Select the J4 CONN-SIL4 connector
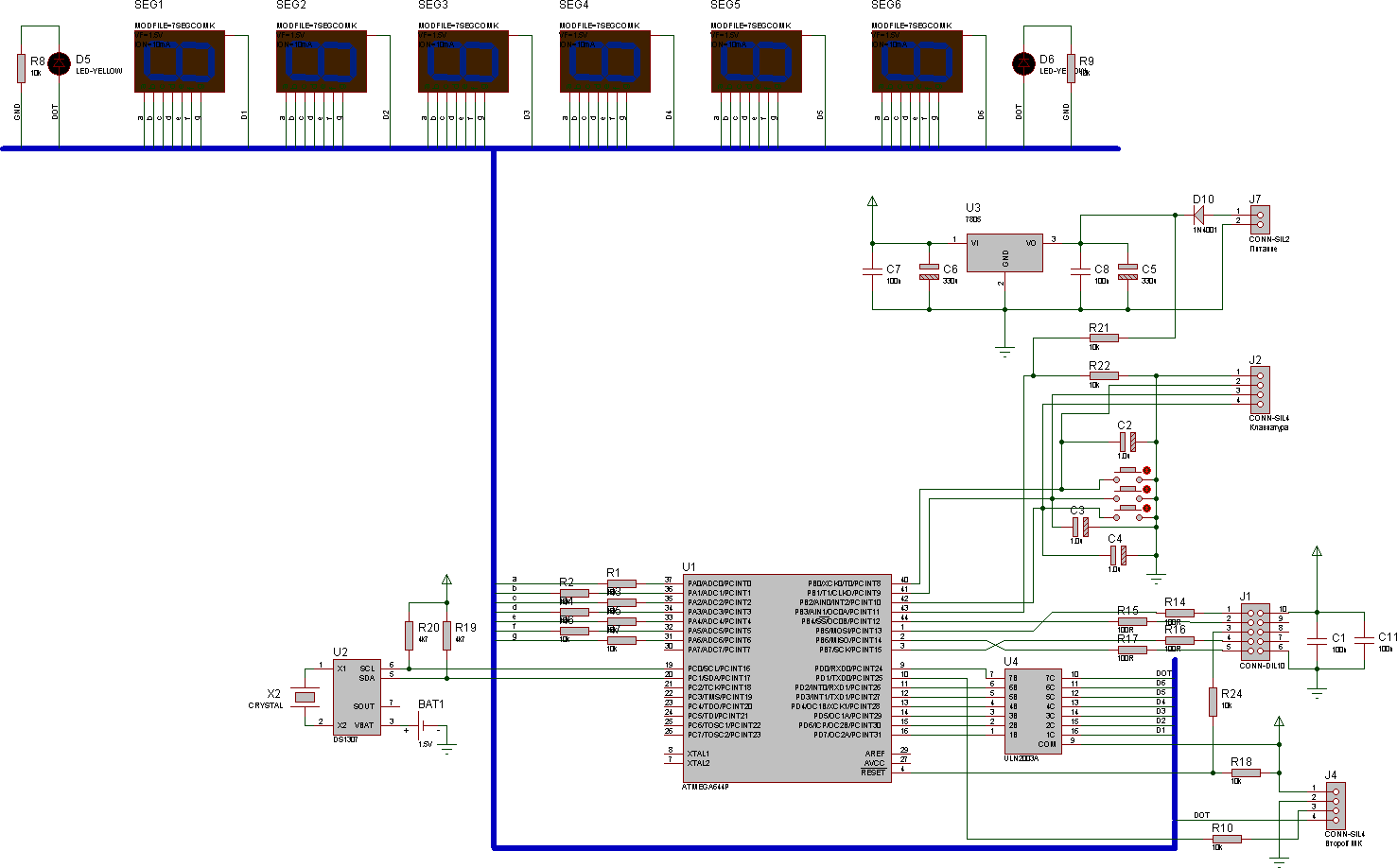The image size is (1397, 868). (1335, 804)
